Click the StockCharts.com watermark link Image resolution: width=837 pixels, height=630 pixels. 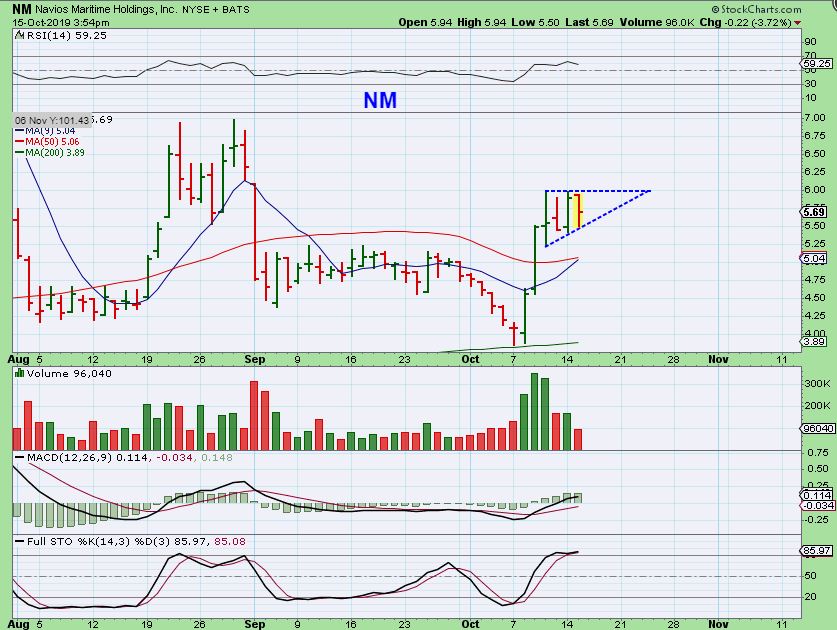pos(756,9)
